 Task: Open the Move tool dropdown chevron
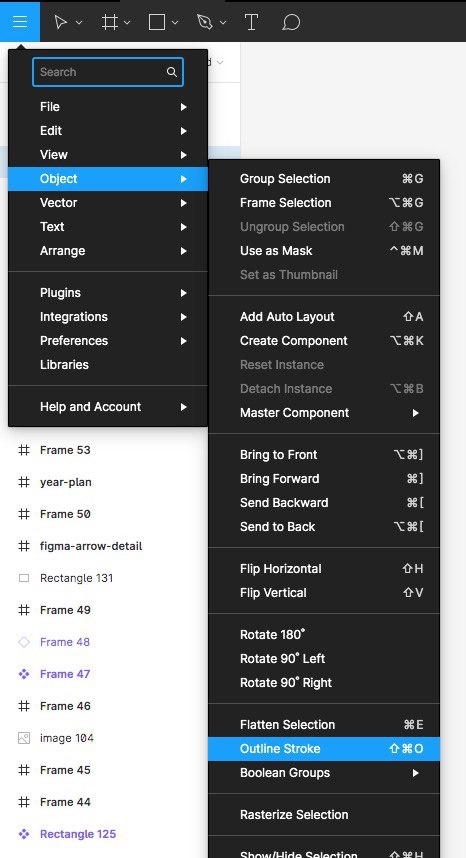point(79,22)
